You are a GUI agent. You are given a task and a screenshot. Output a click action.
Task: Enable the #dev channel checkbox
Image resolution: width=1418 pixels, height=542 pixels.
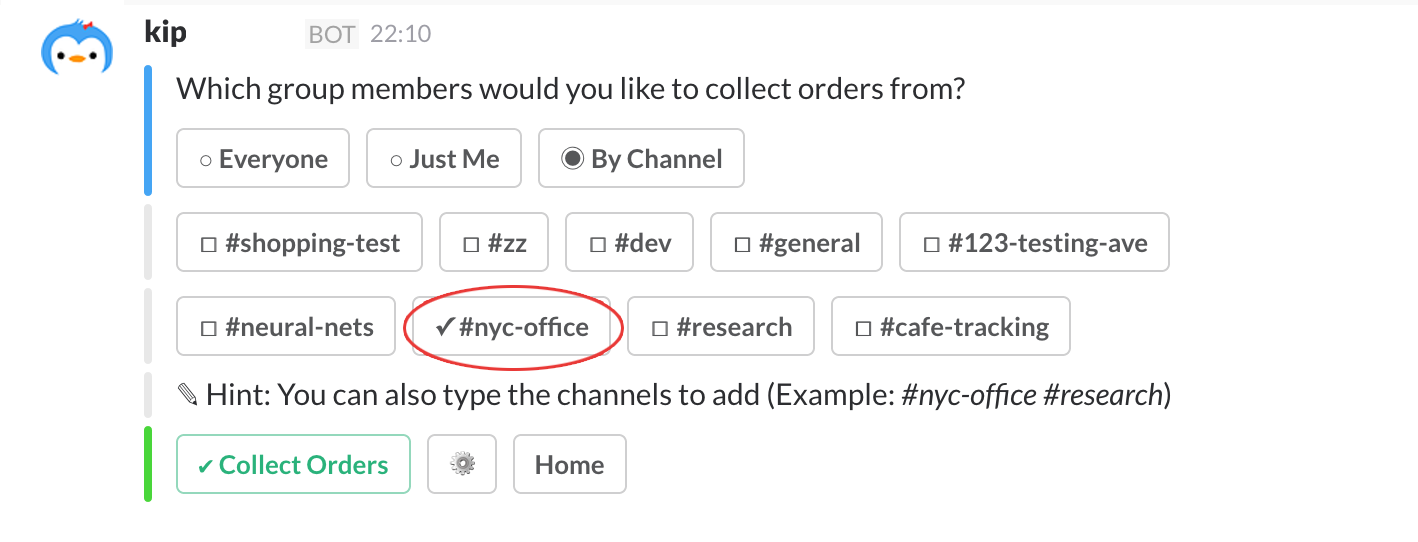[629, 242]
